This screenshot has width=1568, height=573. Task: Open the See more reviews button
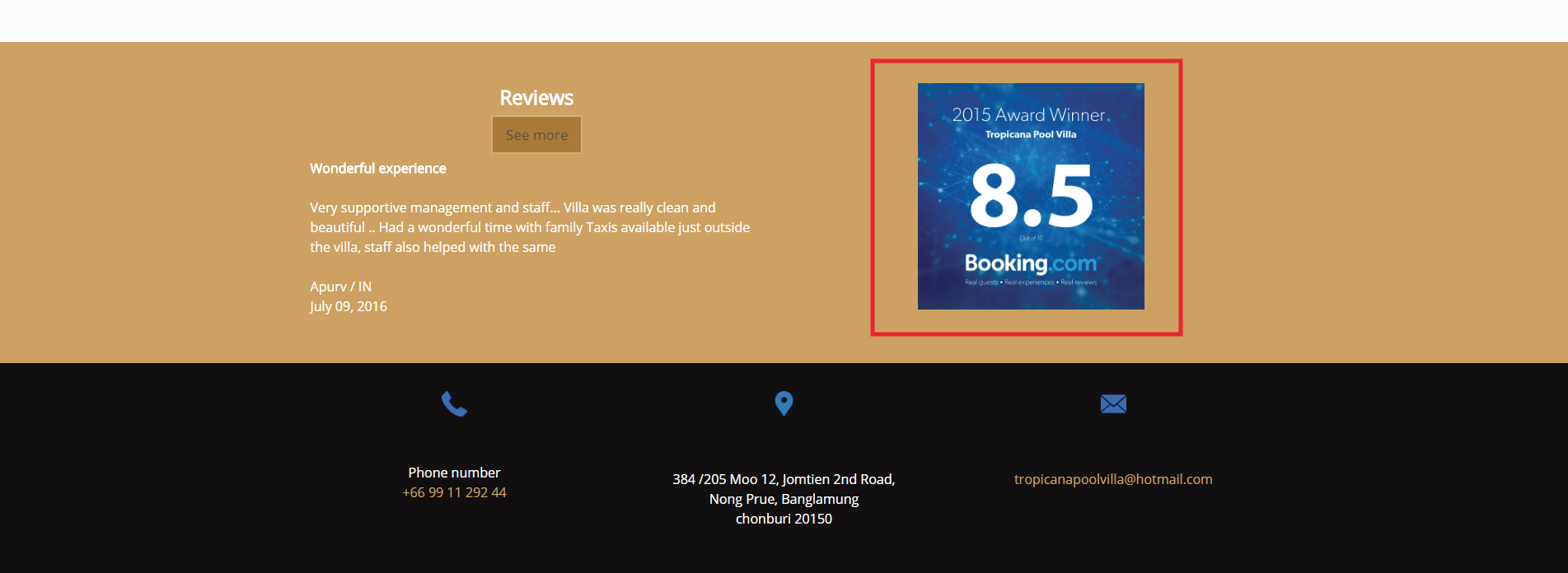[536, 135]
